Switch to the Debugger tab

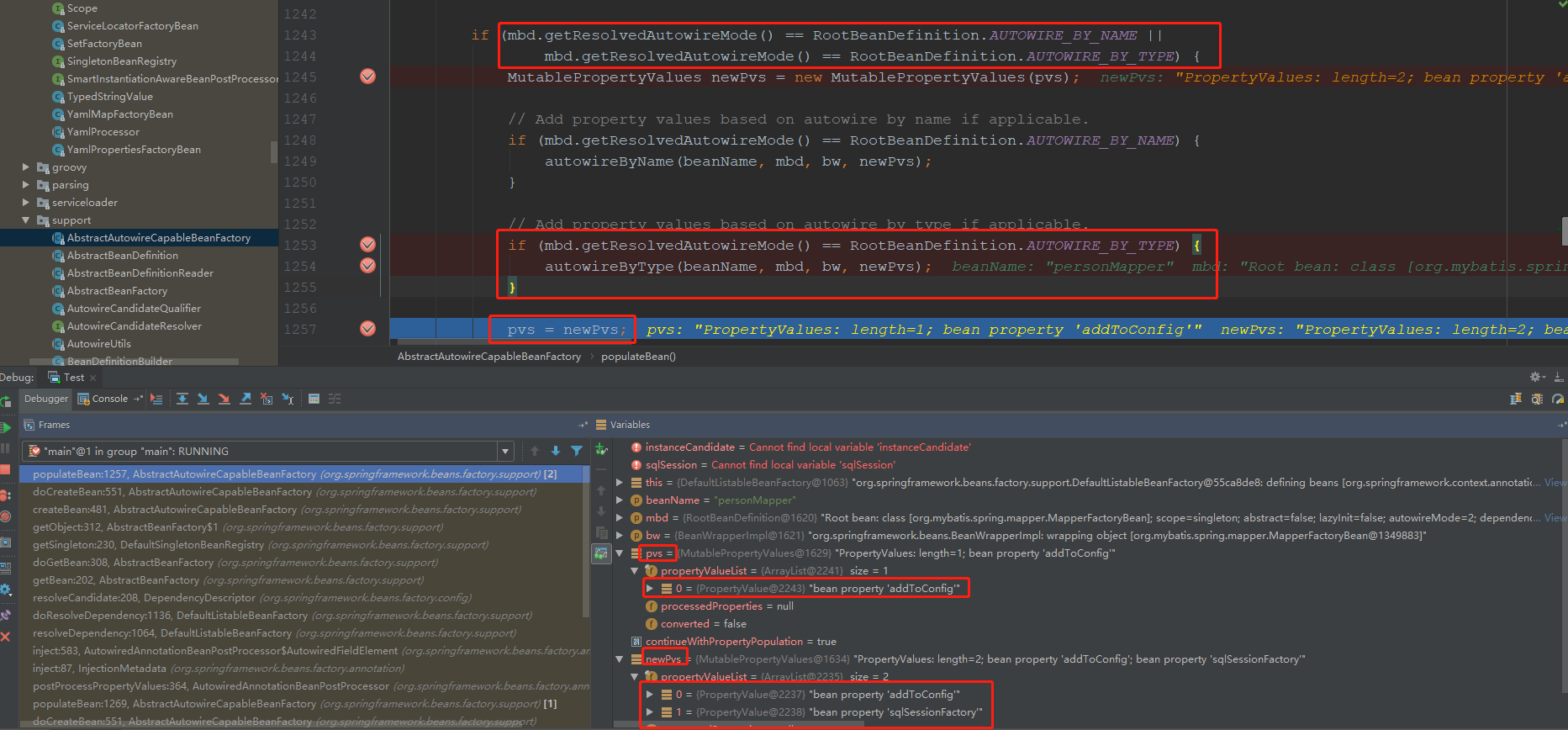(45, 399)
